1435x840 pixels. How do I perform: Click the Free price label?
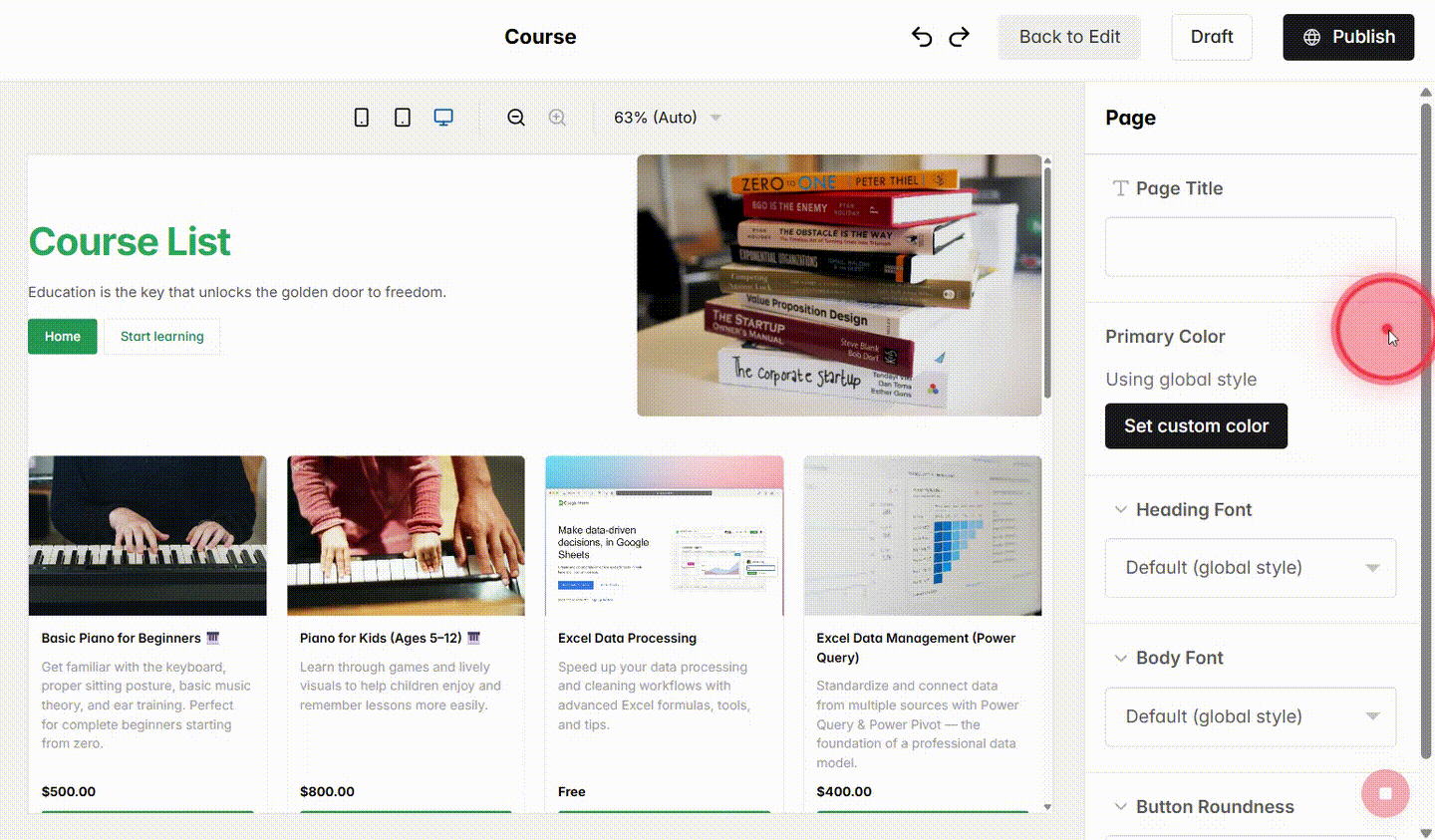pos(572,791)
